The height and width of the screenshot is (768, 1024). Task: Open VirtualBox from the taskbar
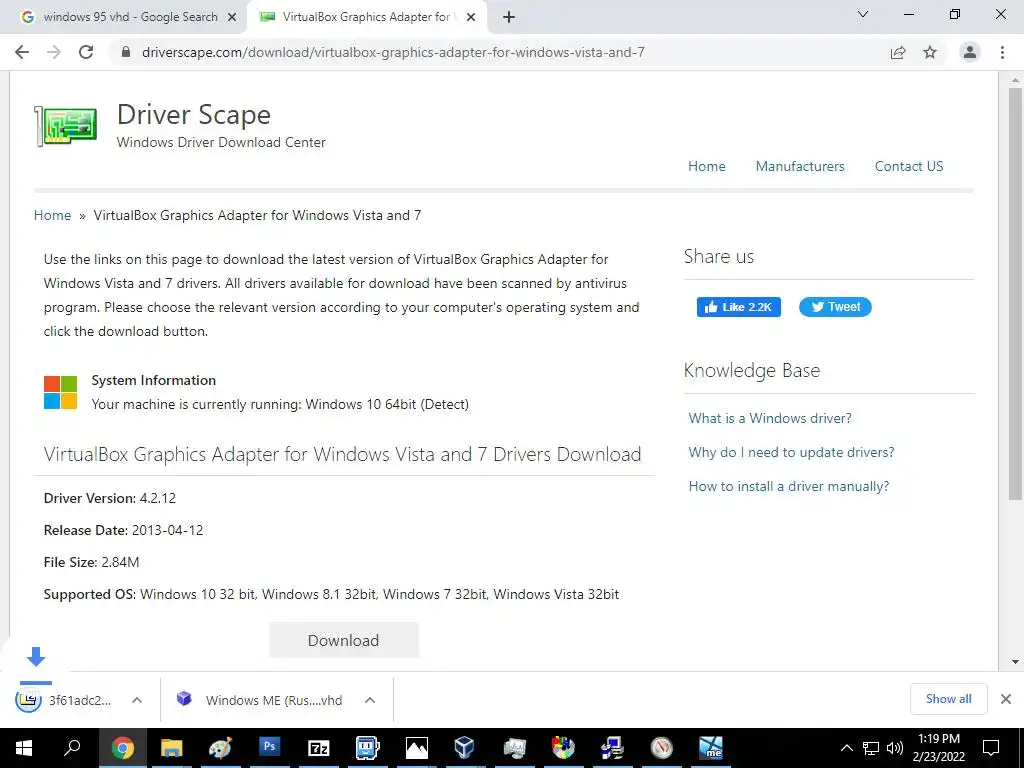(x=464, y=748)
